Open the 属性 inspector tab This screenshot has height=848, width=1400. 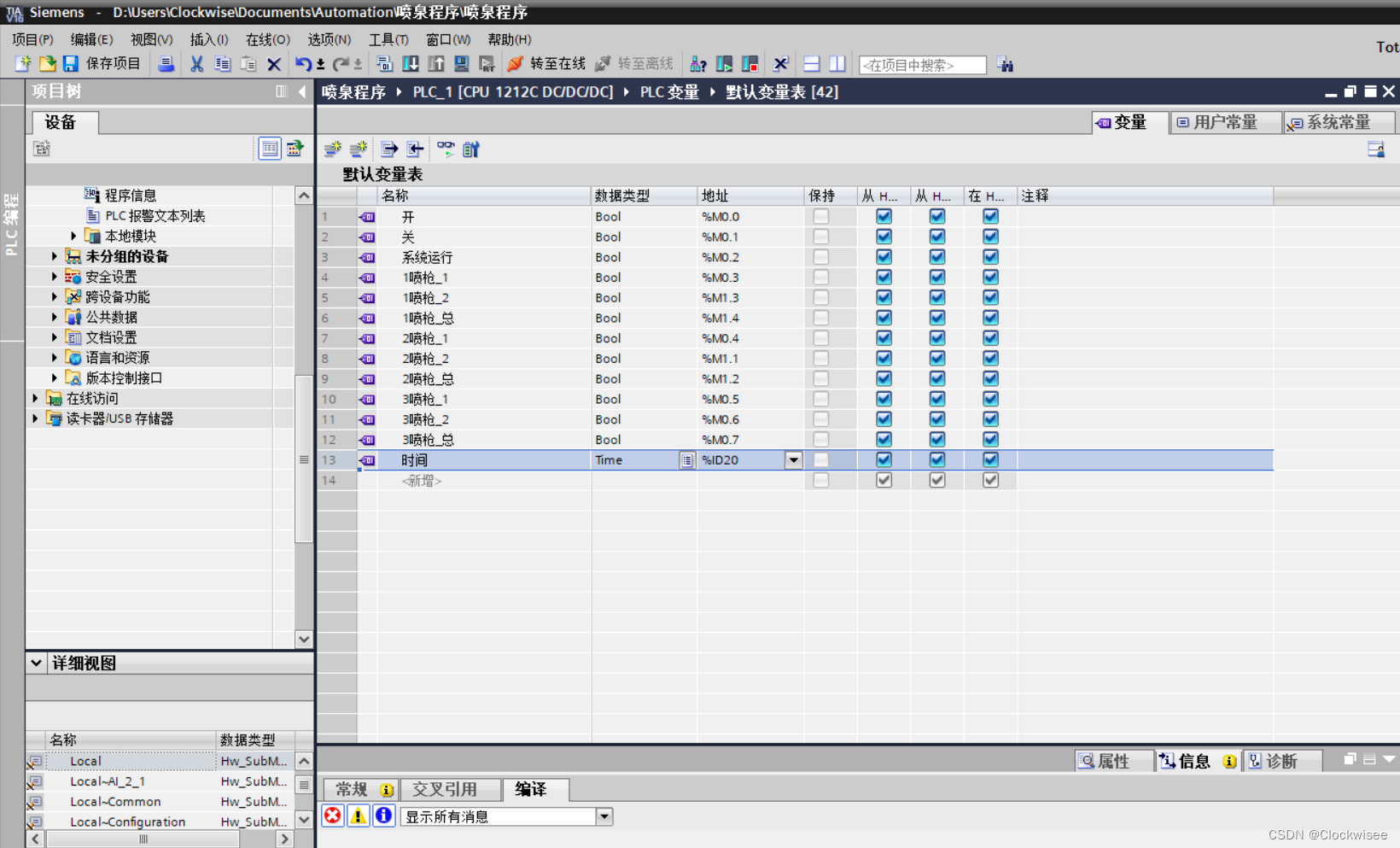1113,761
